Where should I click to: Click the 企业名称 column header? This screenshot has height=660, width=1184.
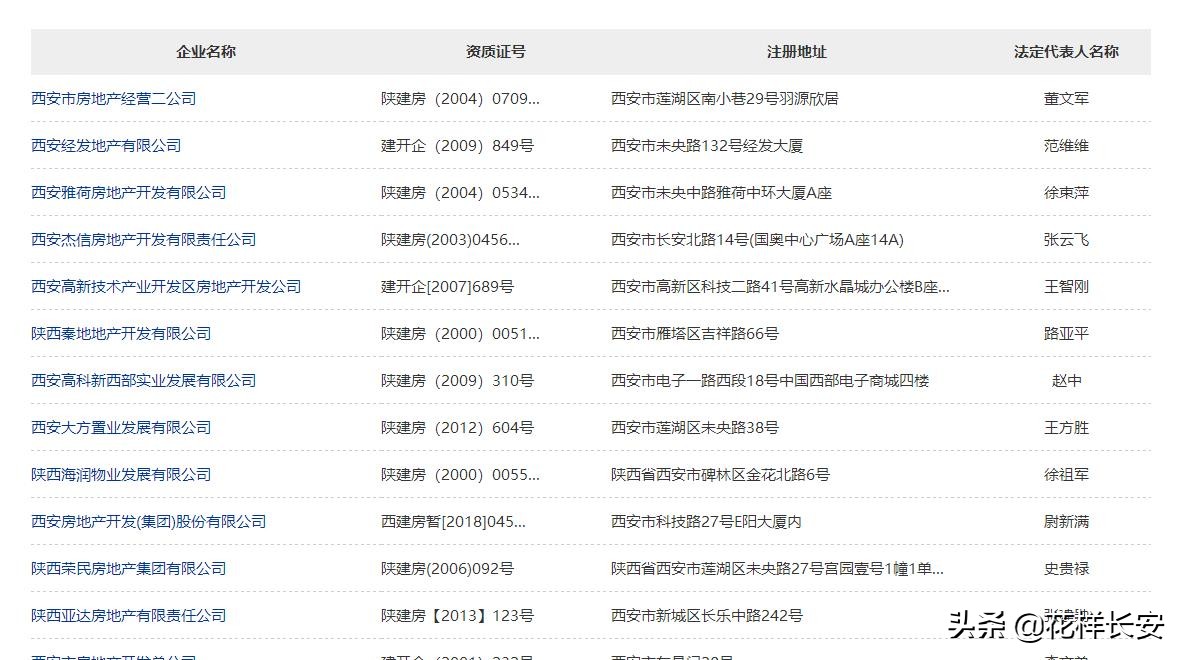click(203, 51)
